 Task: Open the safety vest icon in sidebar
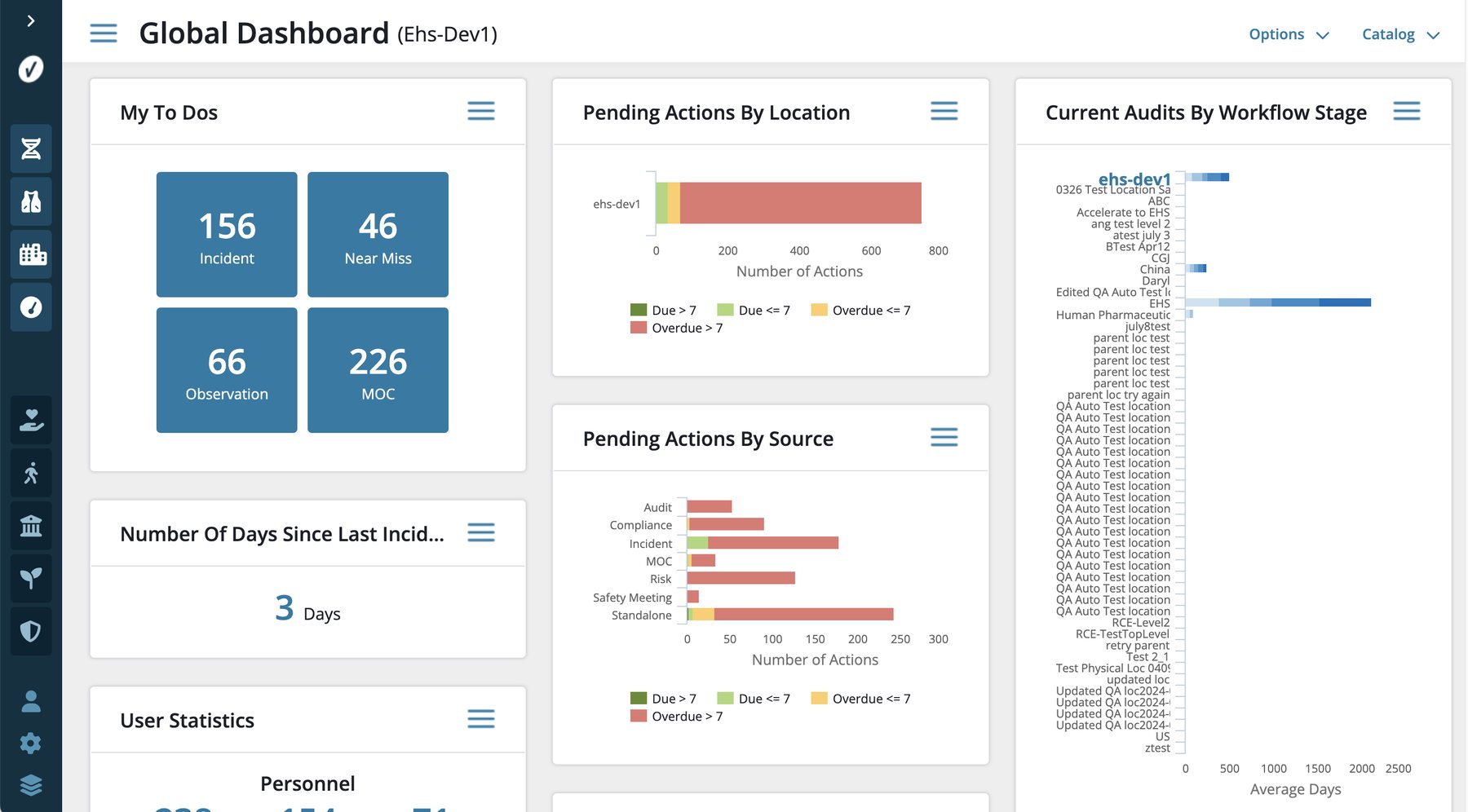(x=31, y=201)
